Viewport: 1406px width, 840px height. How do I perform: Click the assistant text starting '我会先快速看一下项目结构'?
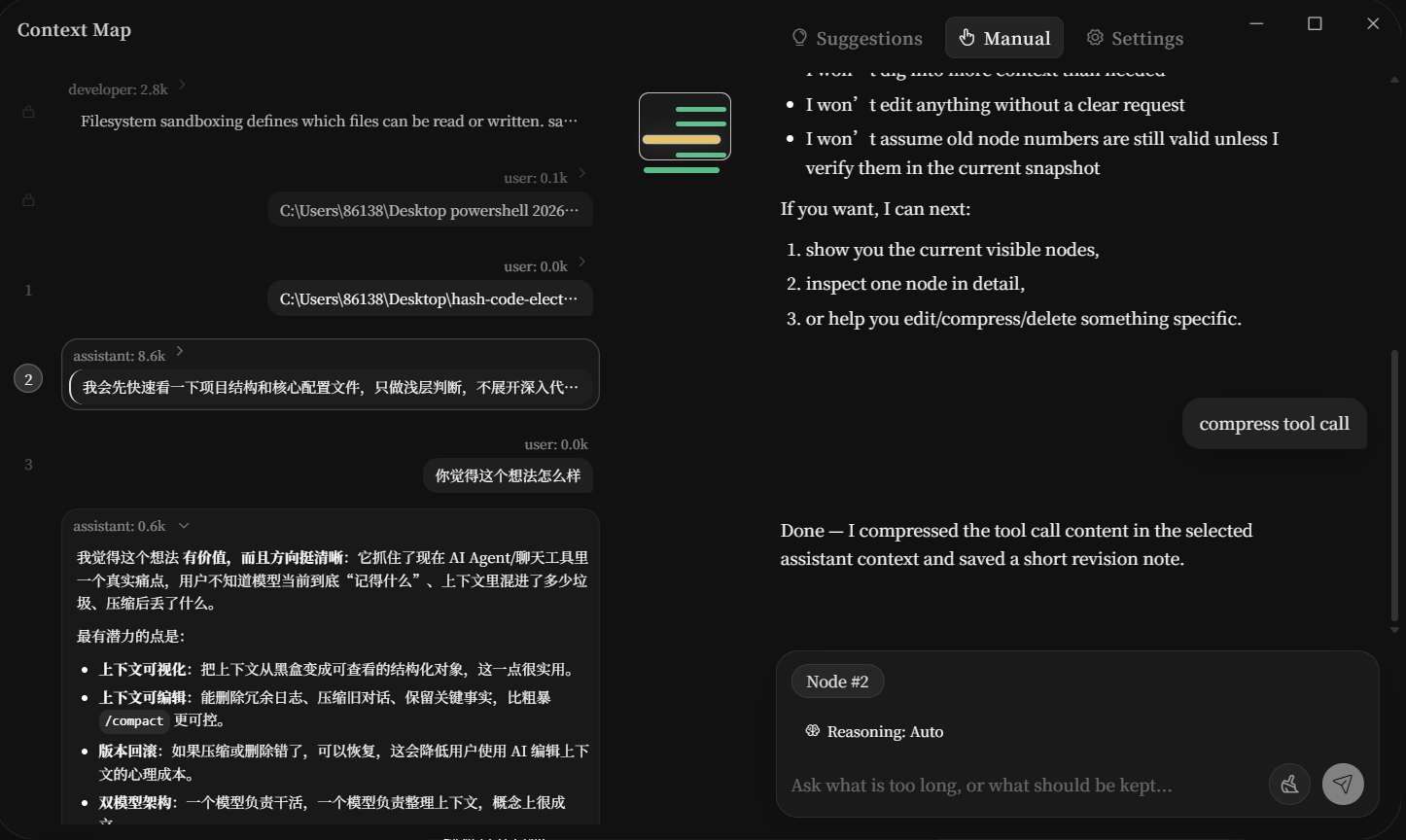click(x=331, y=387)
